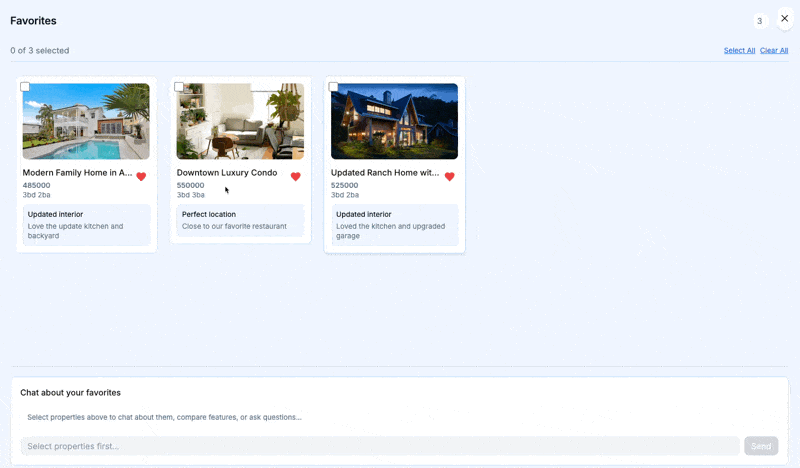Focus the 'Select properties first...' chat input
This screenshot has width=800, height=468.
pos(380,446)
